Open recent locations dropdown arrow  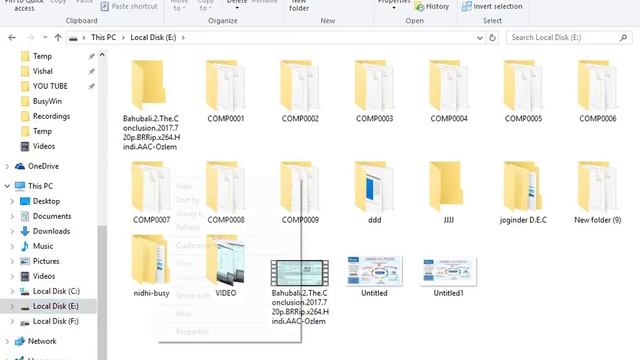pos(45,38)
